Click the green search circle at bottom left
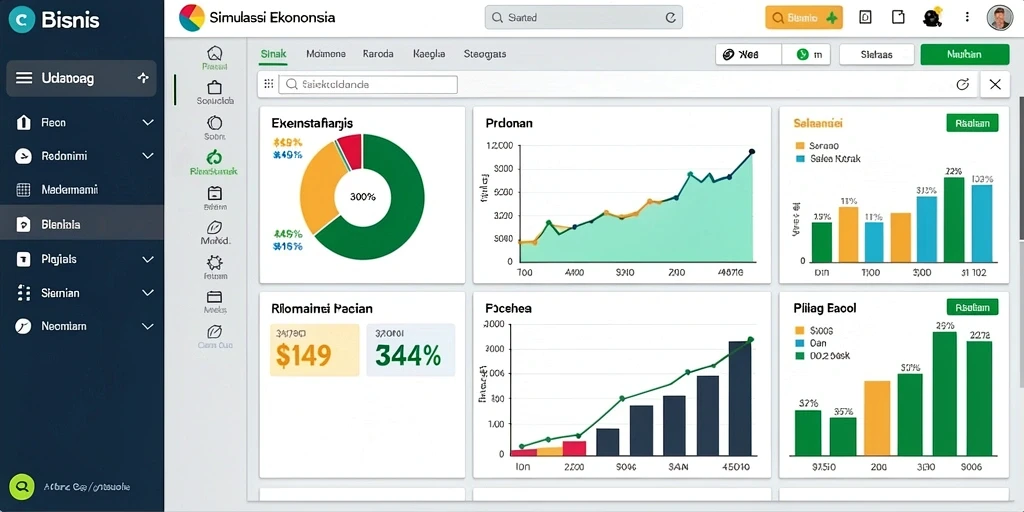The width and height of the screenshot is (1024, 512). [x=22, y=487]
